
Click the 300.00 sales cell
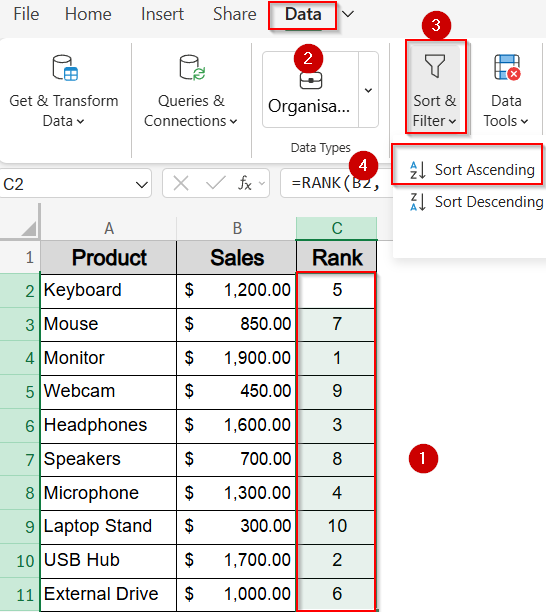[237, 527]
